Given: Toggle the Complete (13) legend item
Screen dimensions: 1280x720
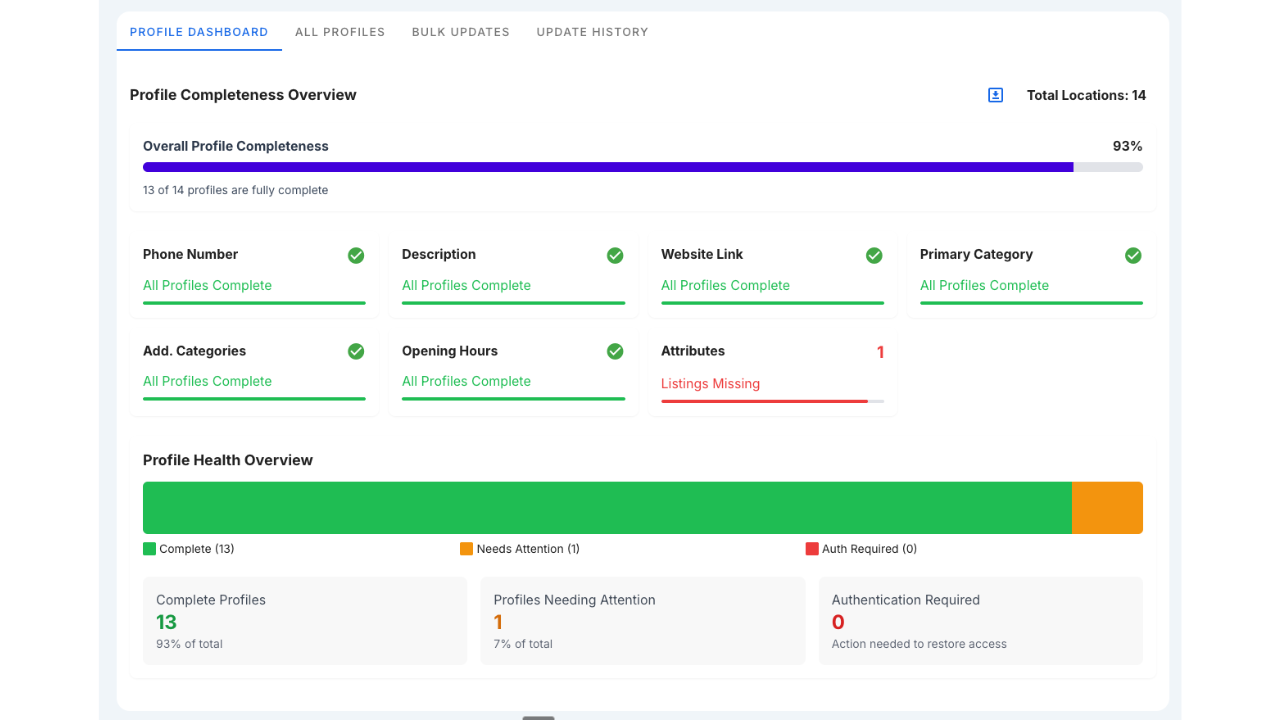Looking at the screenshot, I should [x=188, y=548].
